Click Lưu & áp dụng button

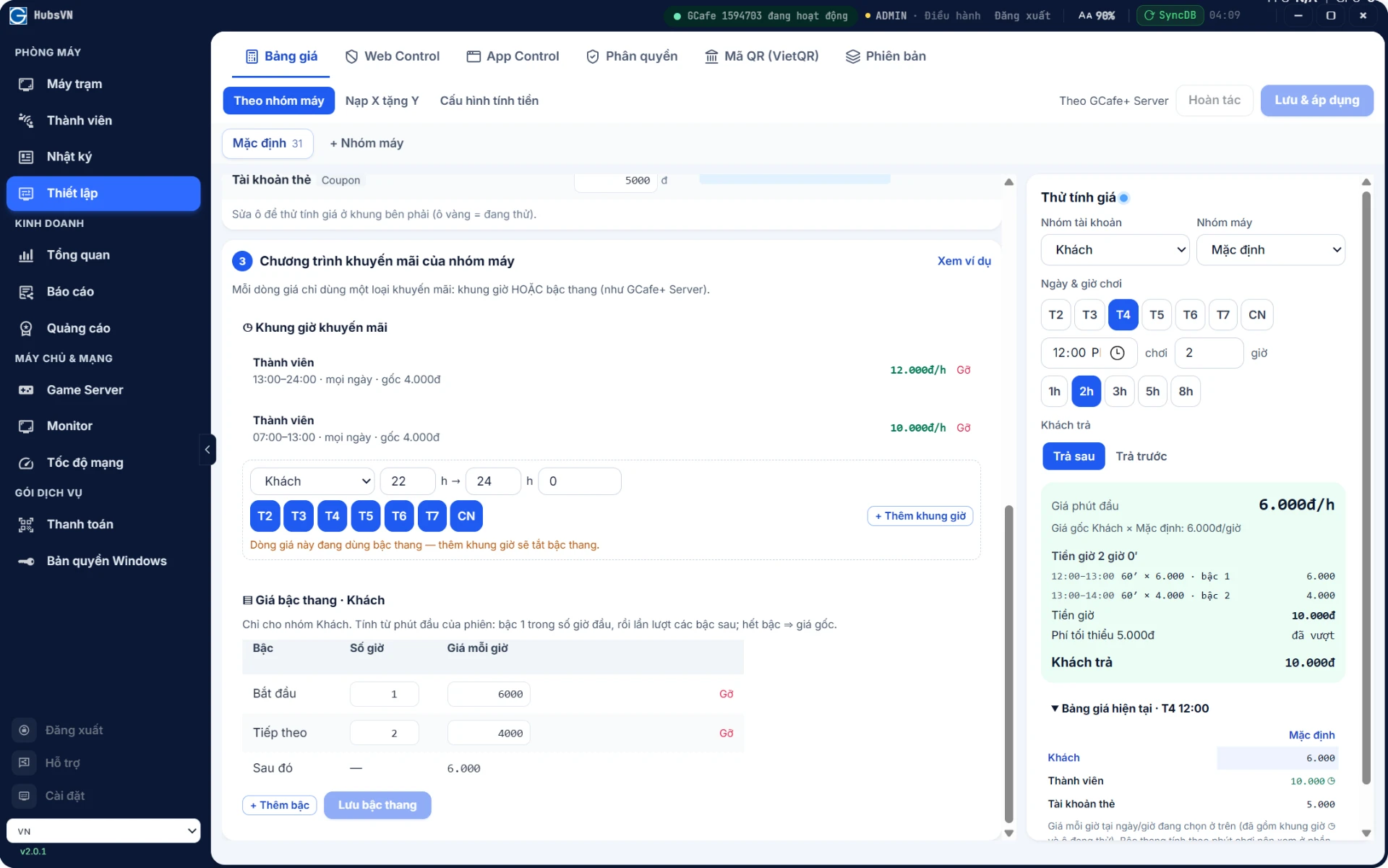[1316, 100]
